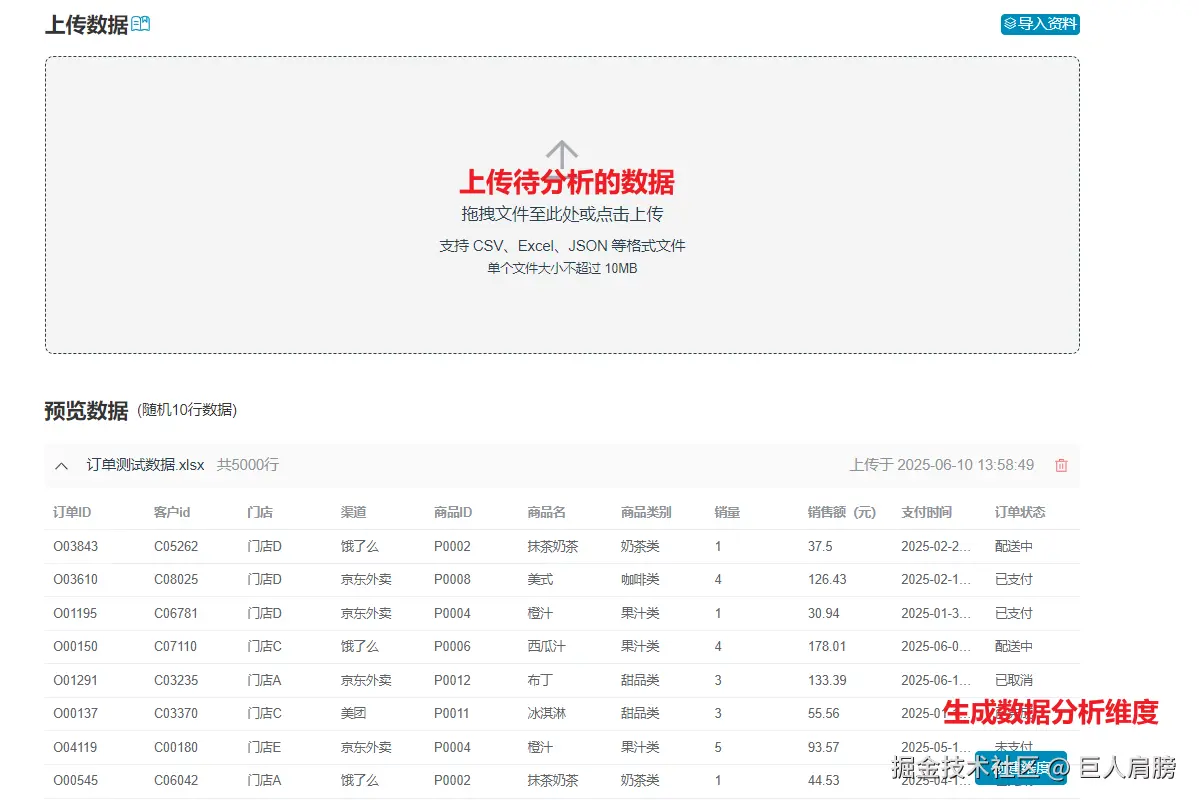1199x804 pixels.
Task: Select order ID cell O04119
Action: pos(75,747)
